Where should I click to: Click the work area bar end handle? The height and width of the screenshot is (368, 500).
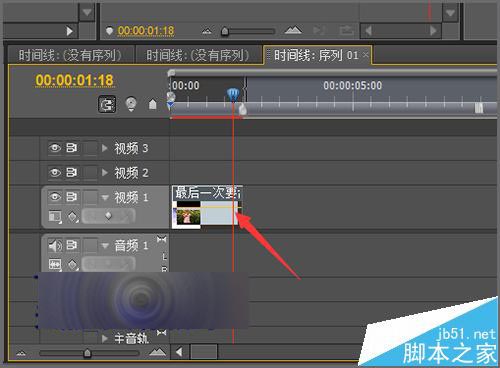coord(243,109)
